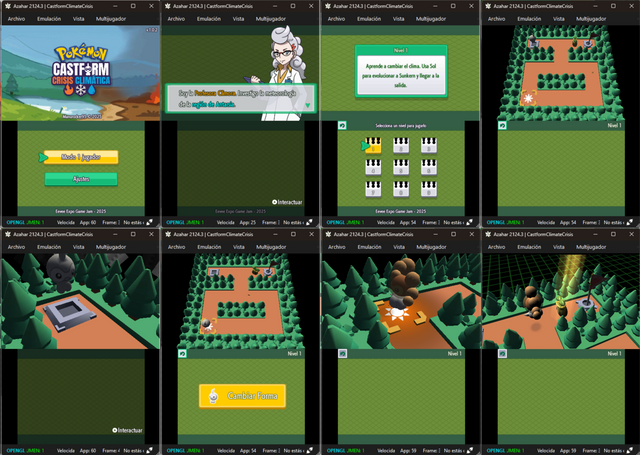Click the Castform icon on the Cambiar Forma button
The width and height of the screenshot is (640, 455).
[213, 396]
